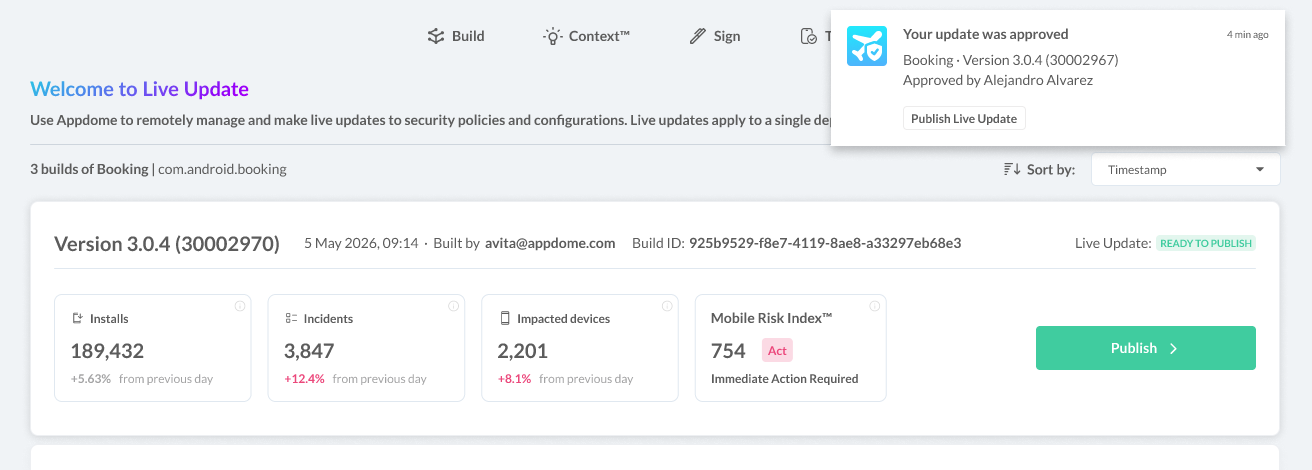This screenshot has height=470, width=1312.
Task: Click builder email avita@appdome.com
Action: click(550, 243)
